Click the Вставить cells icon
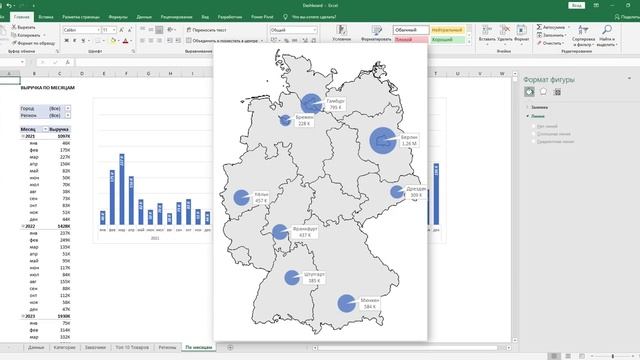640x360 pixels. (x=487, y=30)
